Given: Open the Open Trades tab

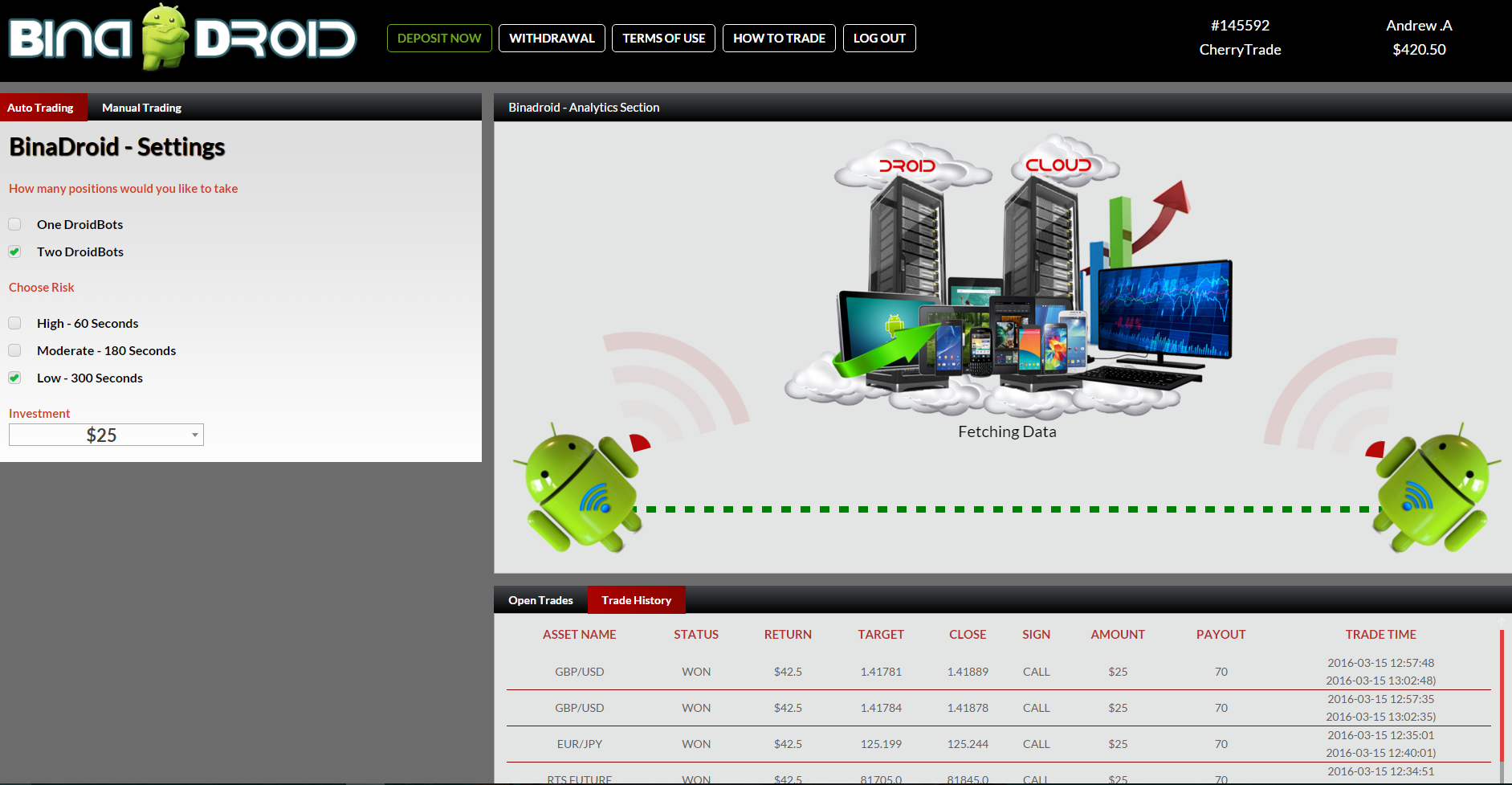Looking at the screenshot, I should 540,600.
